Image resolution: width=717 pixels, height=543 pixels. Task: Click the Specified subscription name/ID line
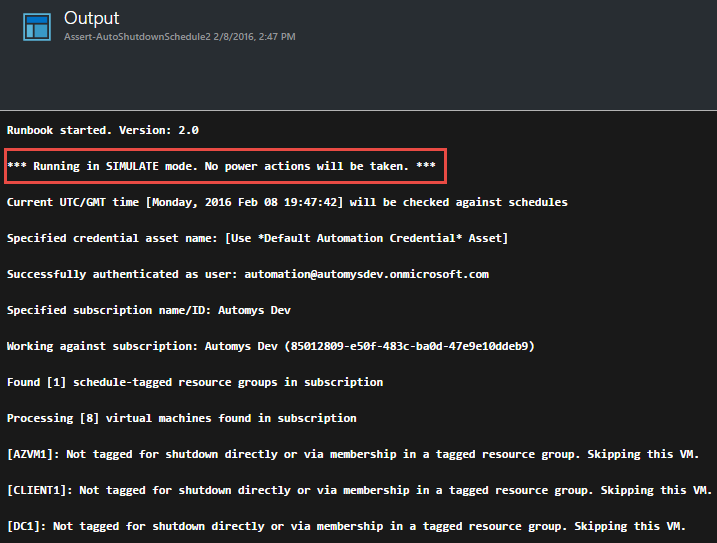149,310
